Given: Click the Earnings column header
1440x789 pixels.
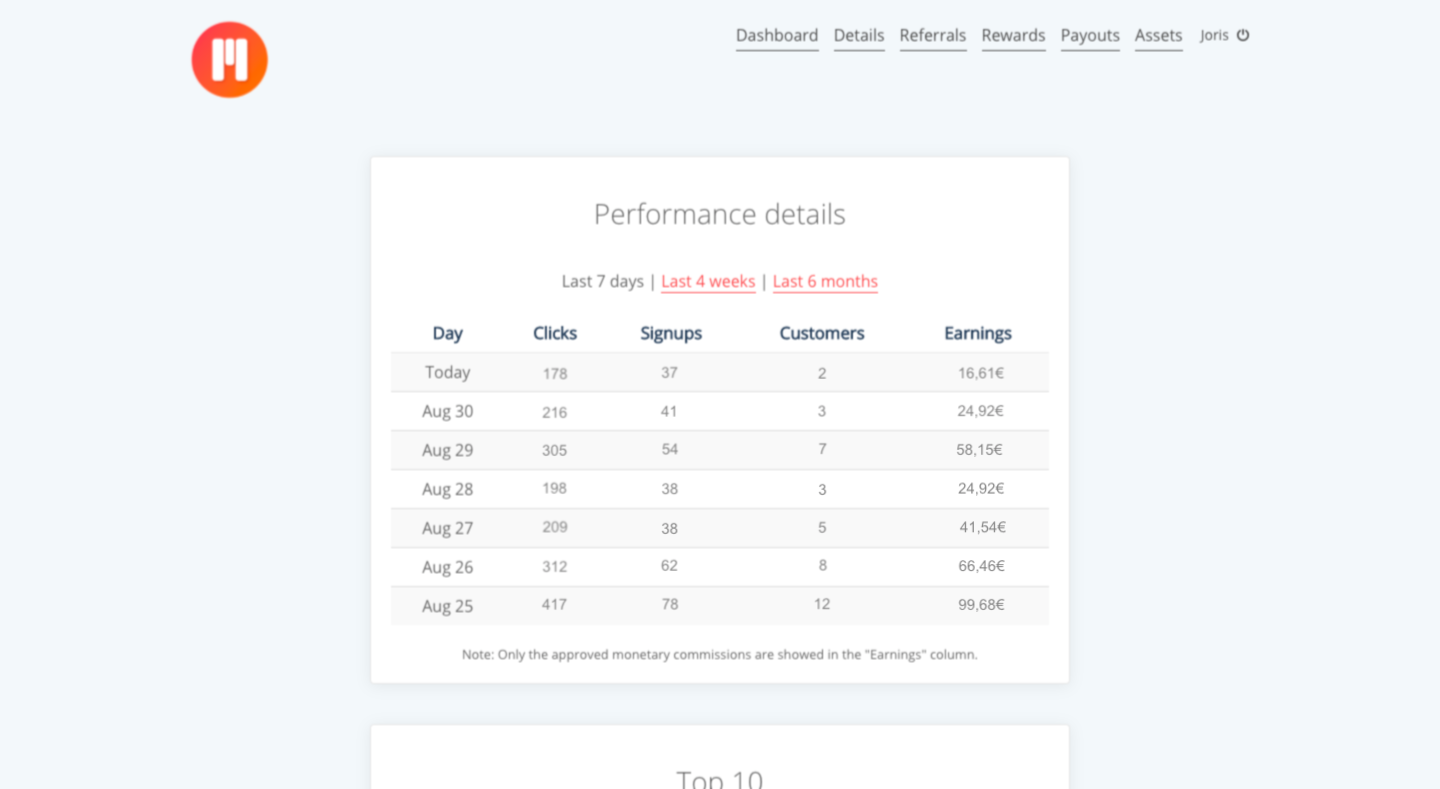Looking at the screenshot, I should pos(978,334).
